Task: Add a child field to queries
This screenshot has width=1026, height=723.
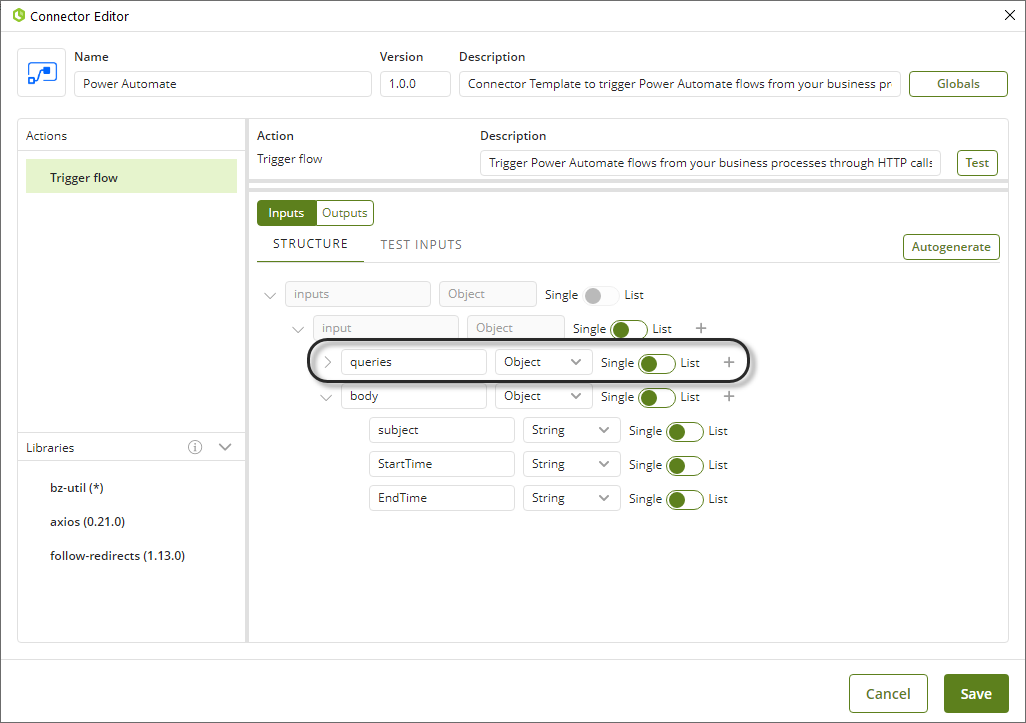Action: [729, 362]
